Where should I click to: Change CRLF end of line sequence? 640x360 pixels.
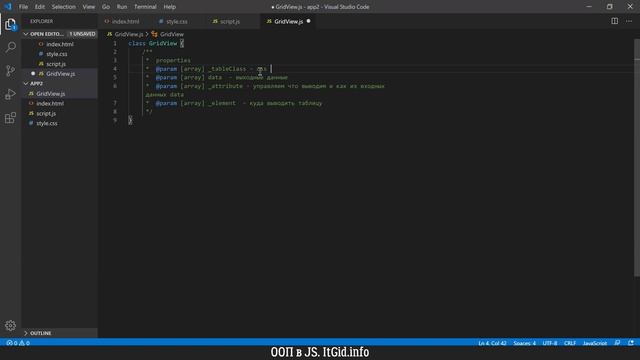point(570,343)
